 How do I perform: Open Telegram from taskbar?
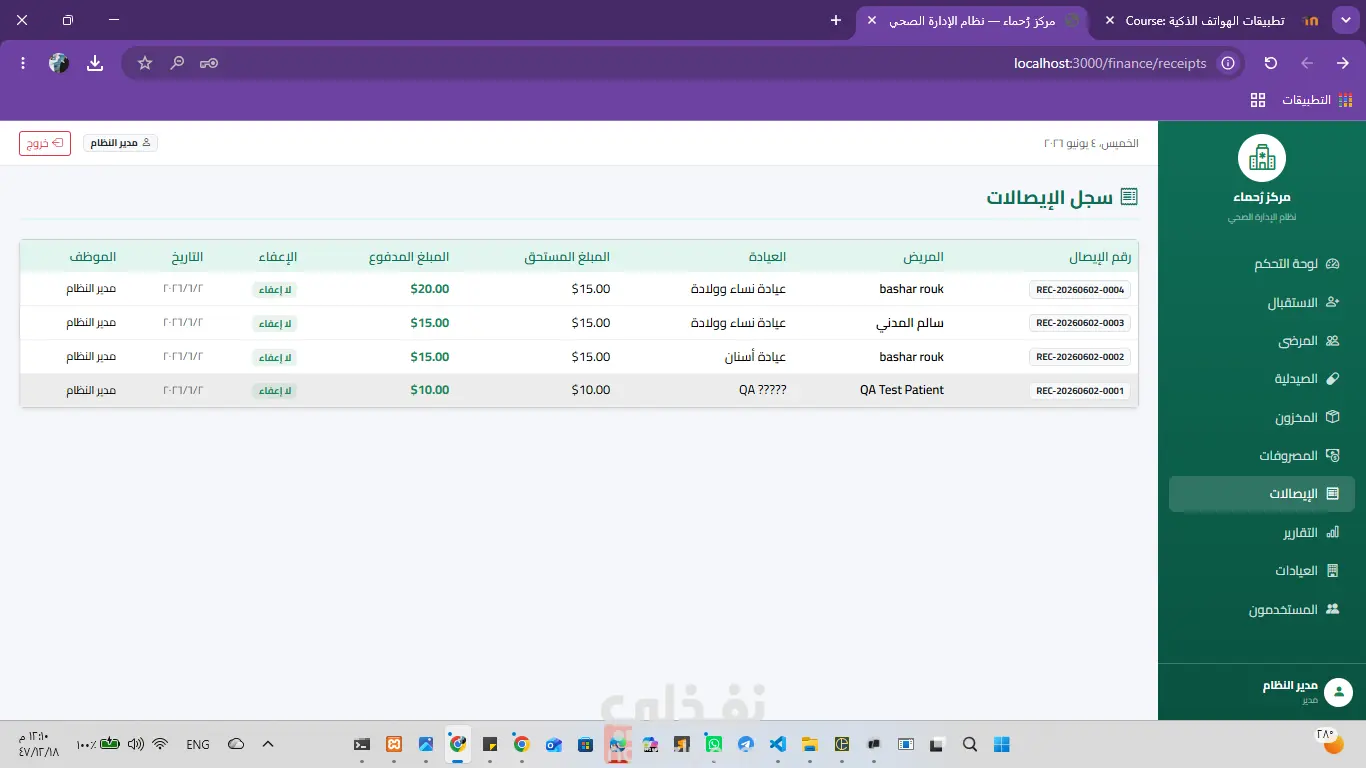click(745, 744)
